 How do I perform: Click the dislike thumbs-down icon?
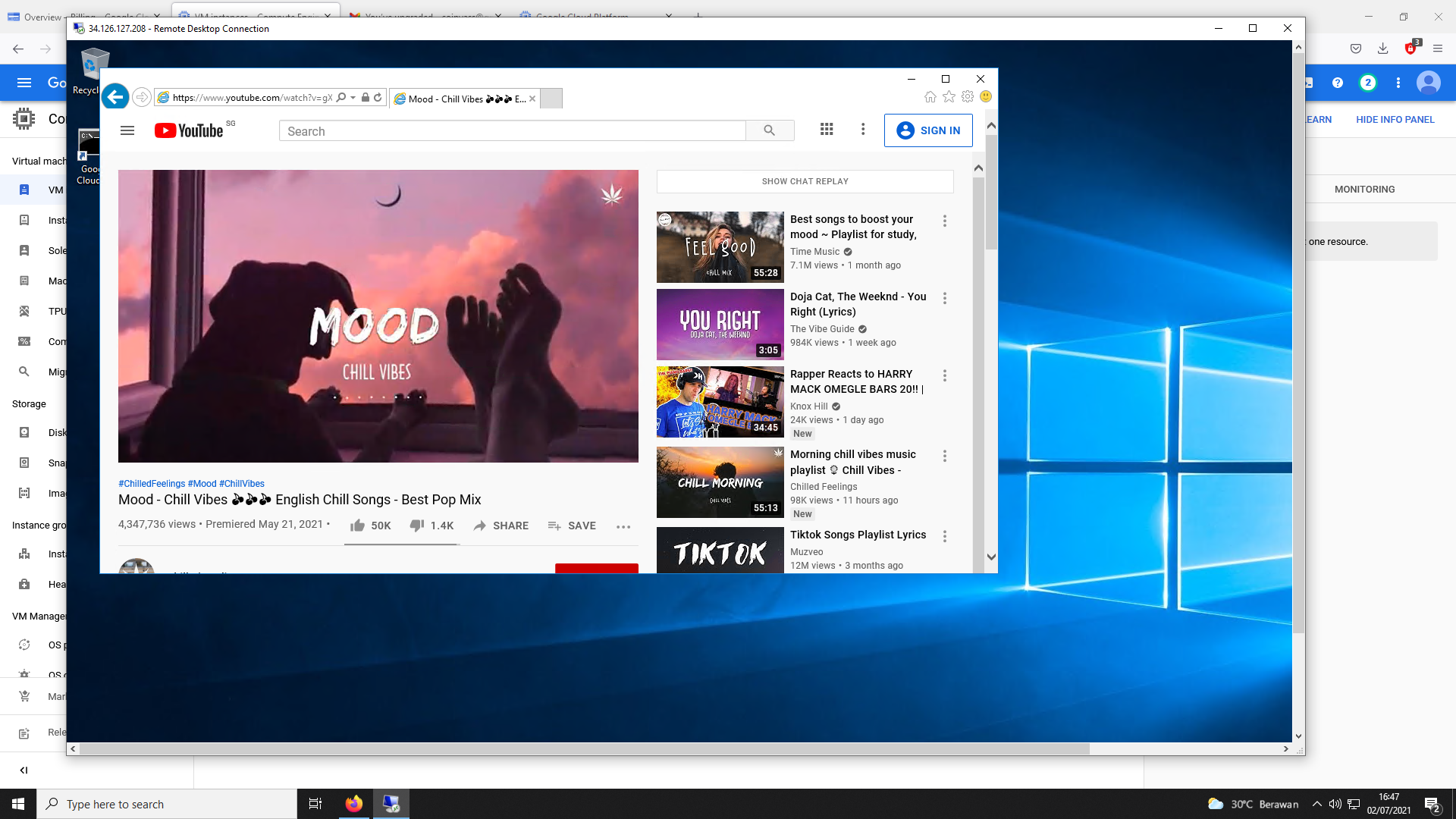tap(416, 526)
